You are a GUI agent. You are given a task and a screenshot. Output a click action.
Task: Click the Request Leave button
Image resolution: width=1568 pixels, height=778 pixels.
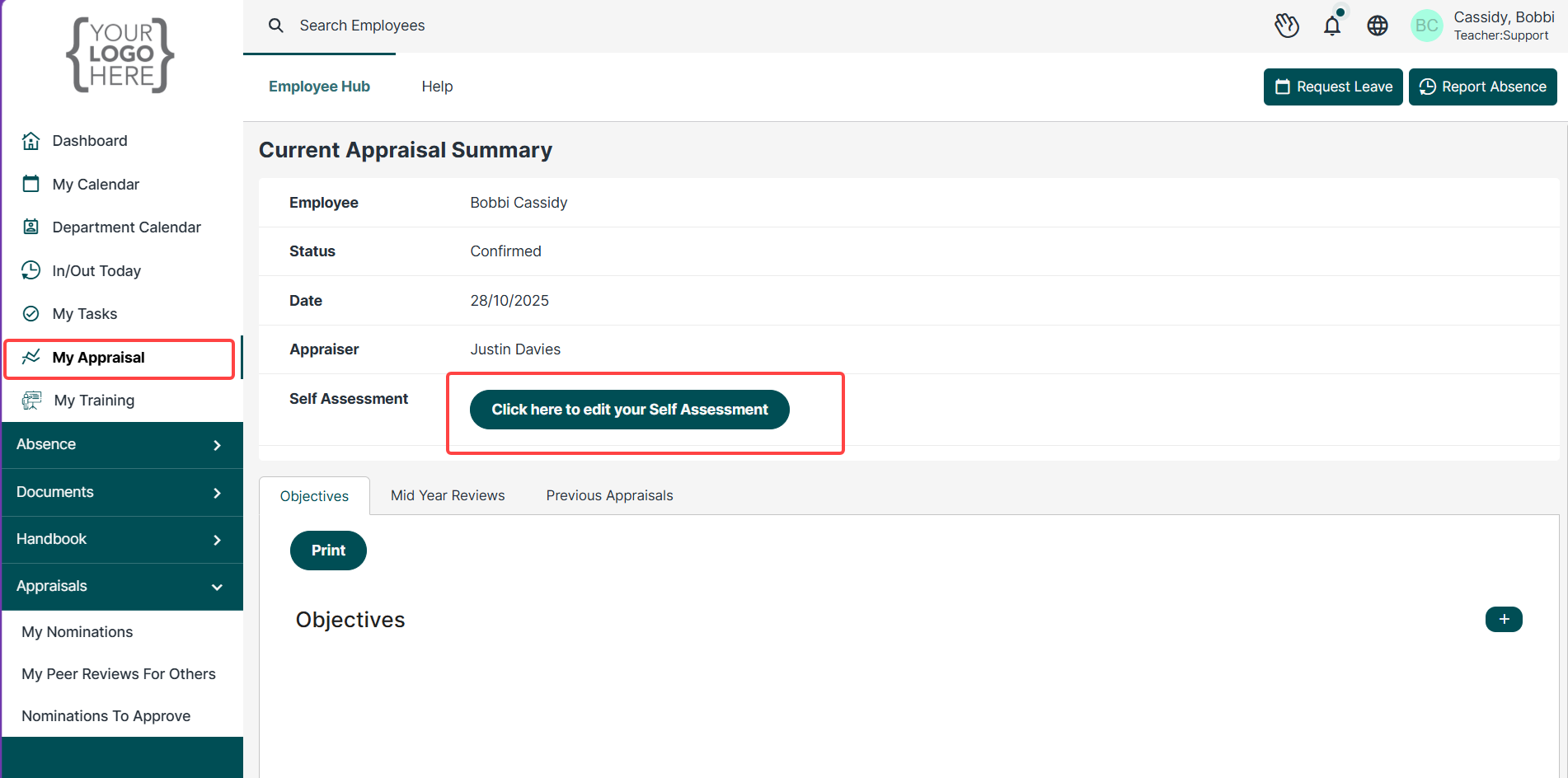tap(1333, 87)
